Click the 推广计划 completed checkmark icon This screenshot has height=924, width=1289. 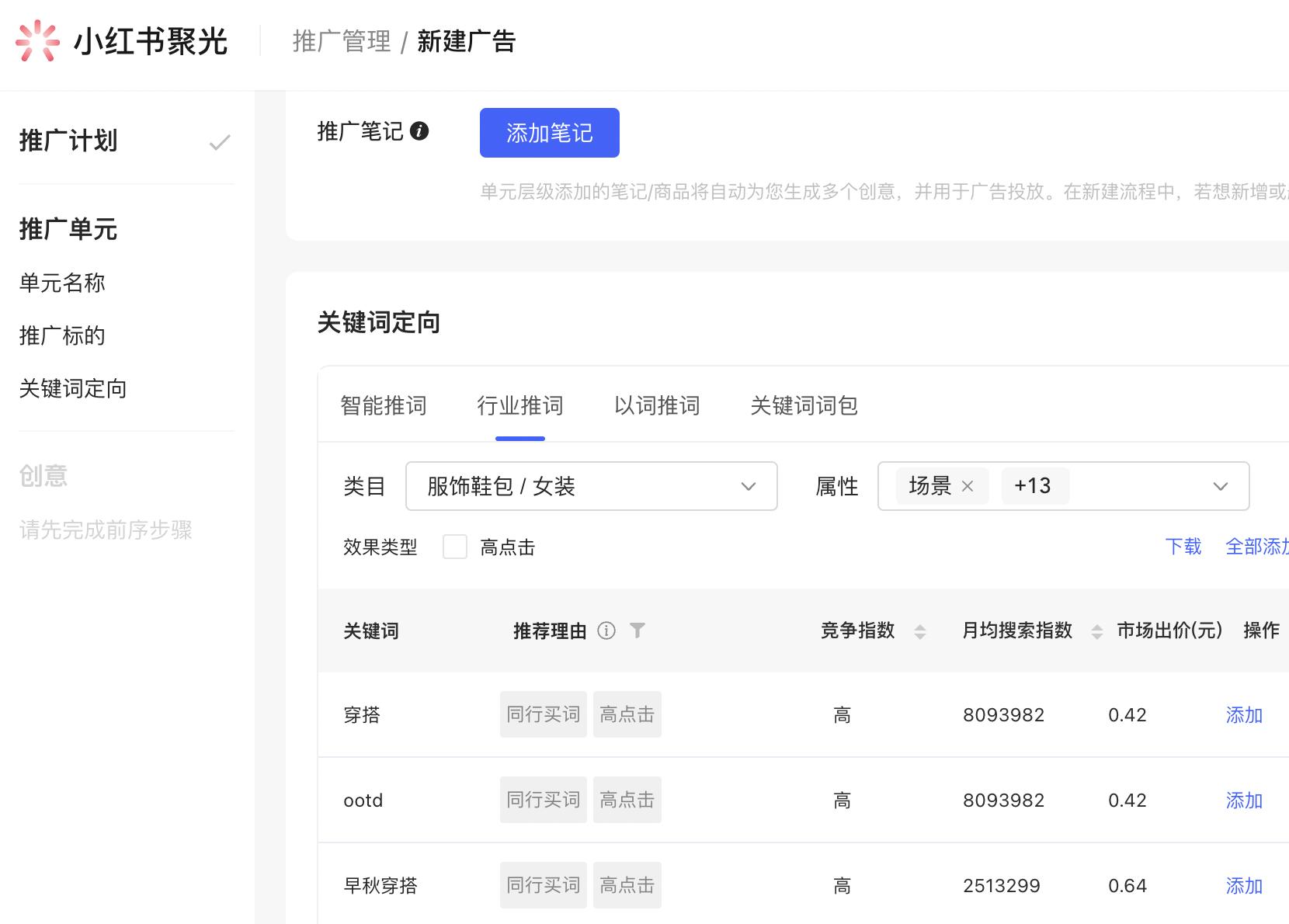coord(220,142)
